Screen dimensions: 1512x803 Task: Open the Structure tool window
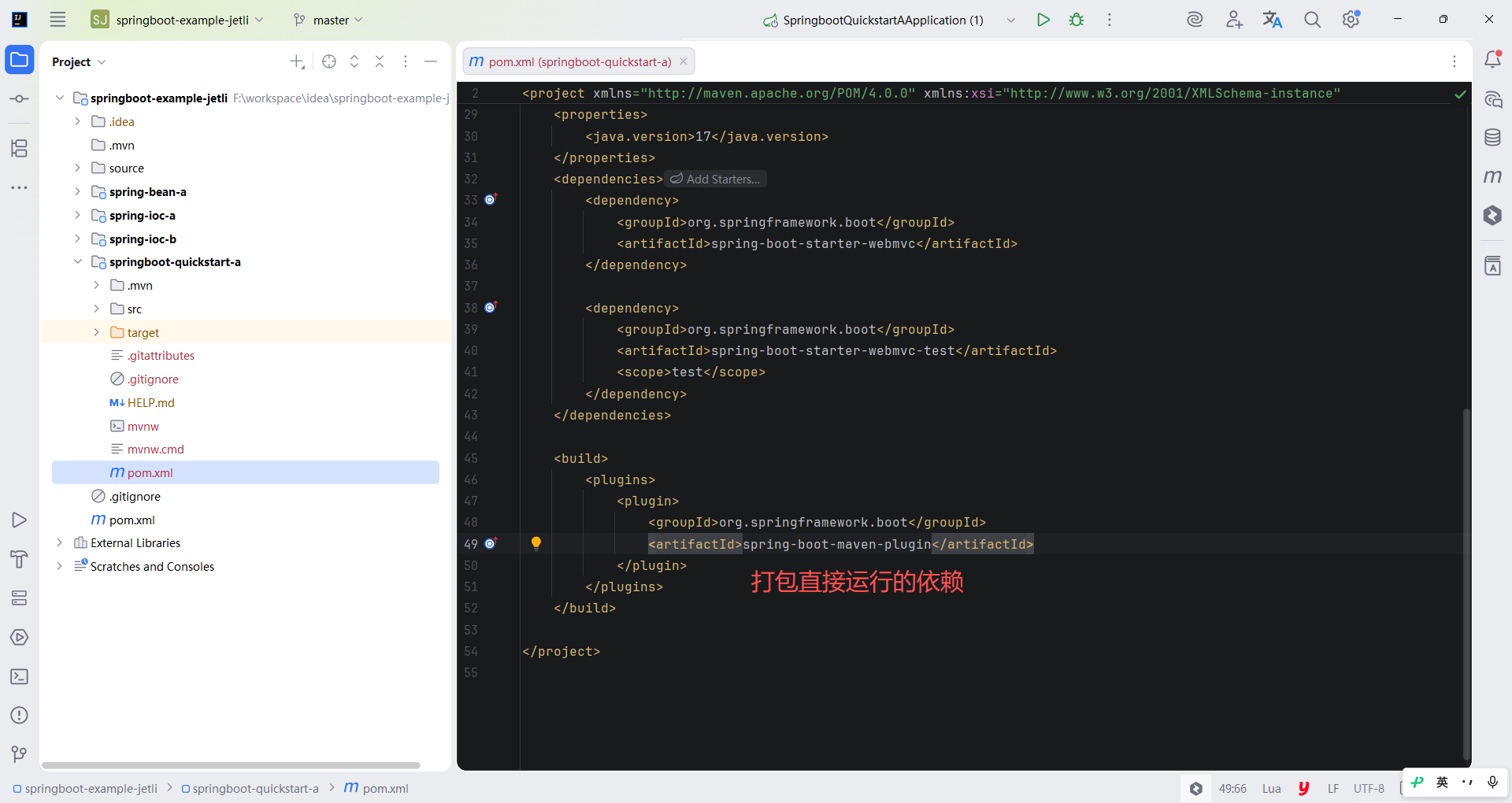click(20, 148)
